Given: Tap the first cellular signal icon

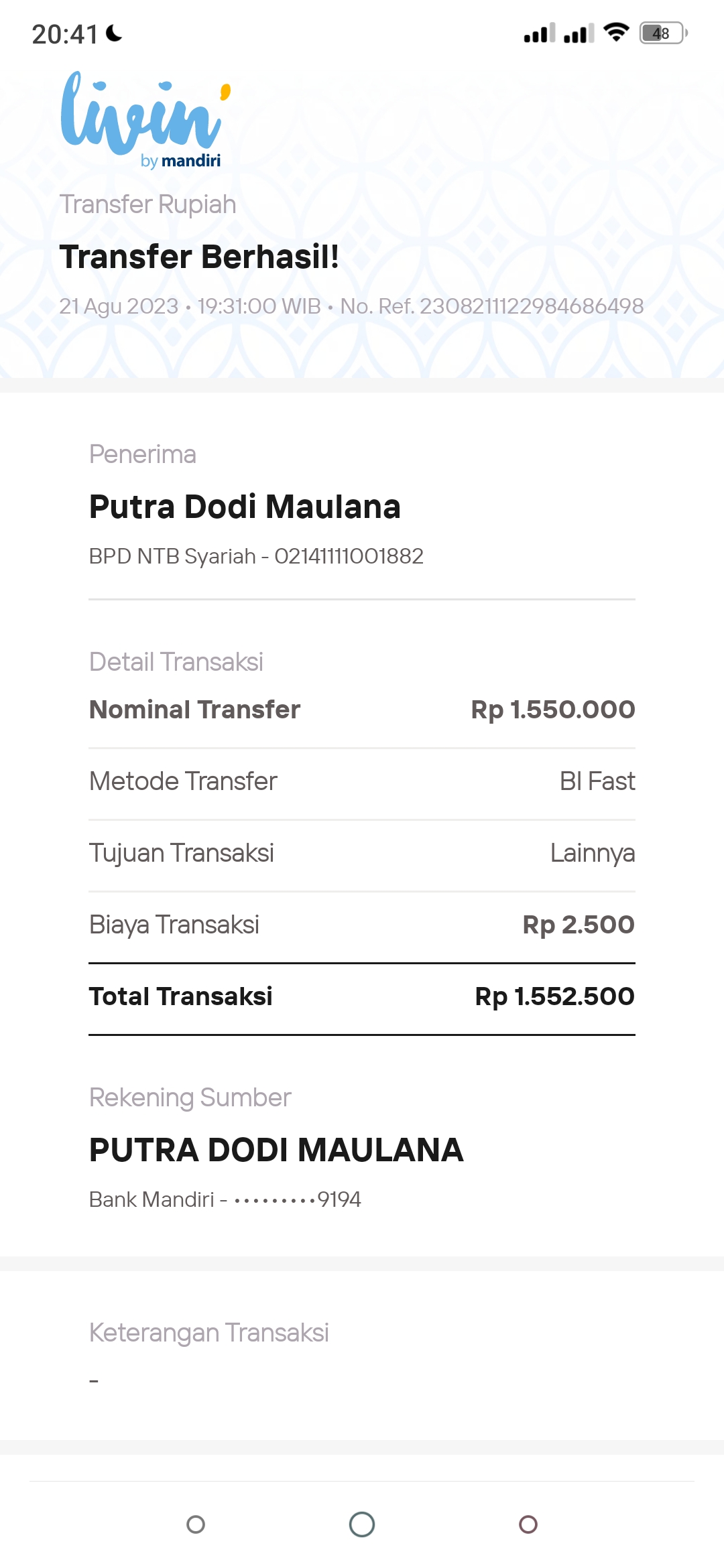Looking at the screenshot, I should pos(539,33).
